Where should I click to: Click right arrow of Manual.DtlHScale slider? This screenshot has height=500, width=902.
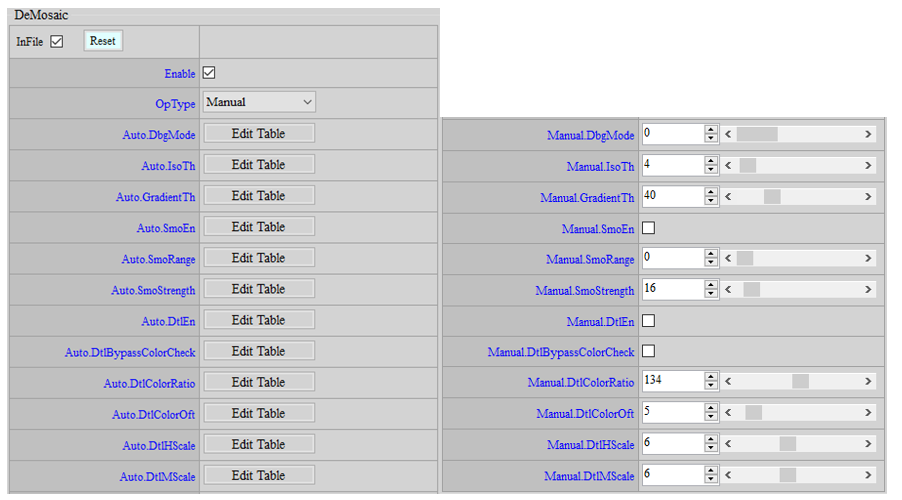868,444
